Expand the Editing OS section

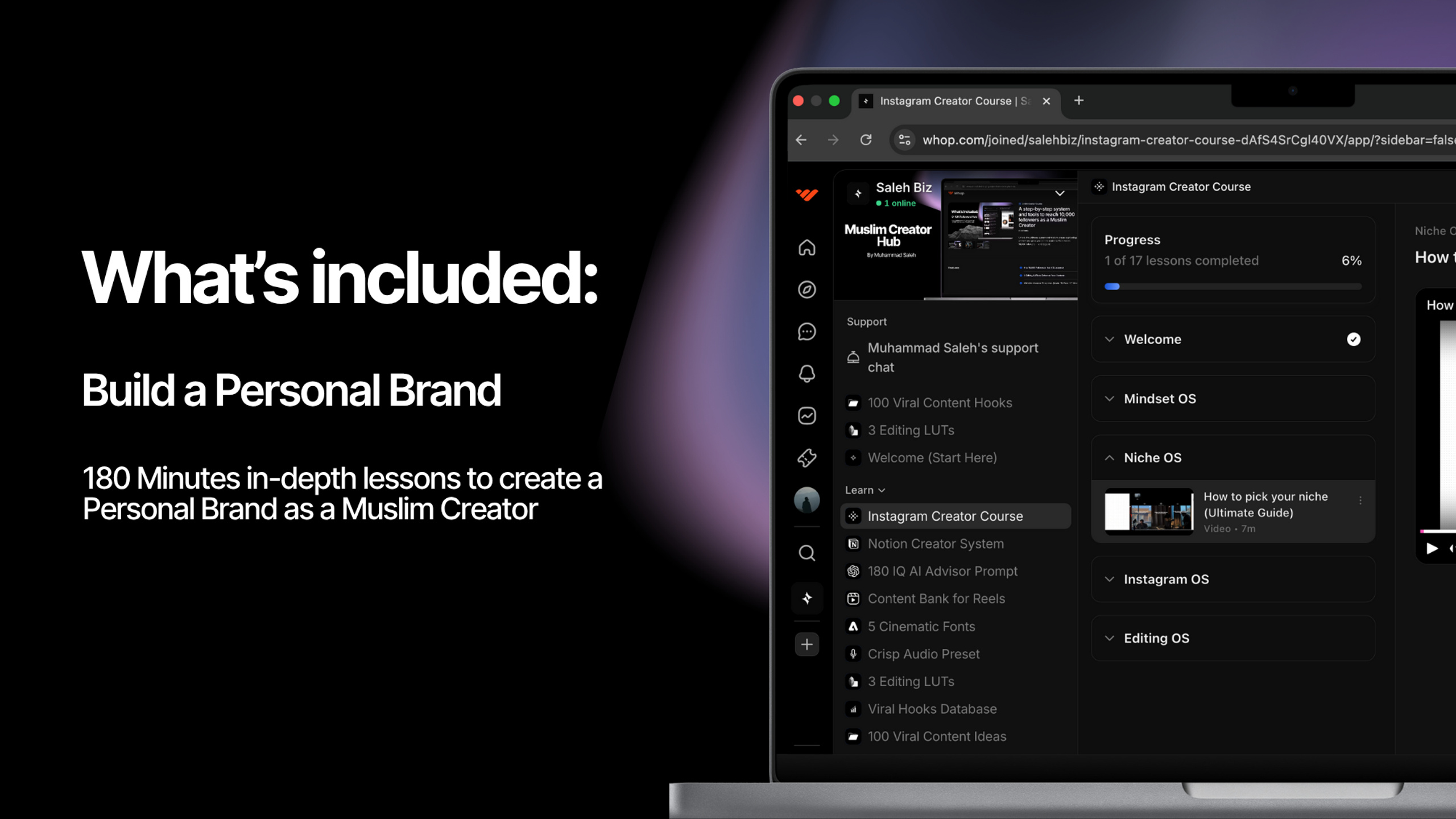1232,638
